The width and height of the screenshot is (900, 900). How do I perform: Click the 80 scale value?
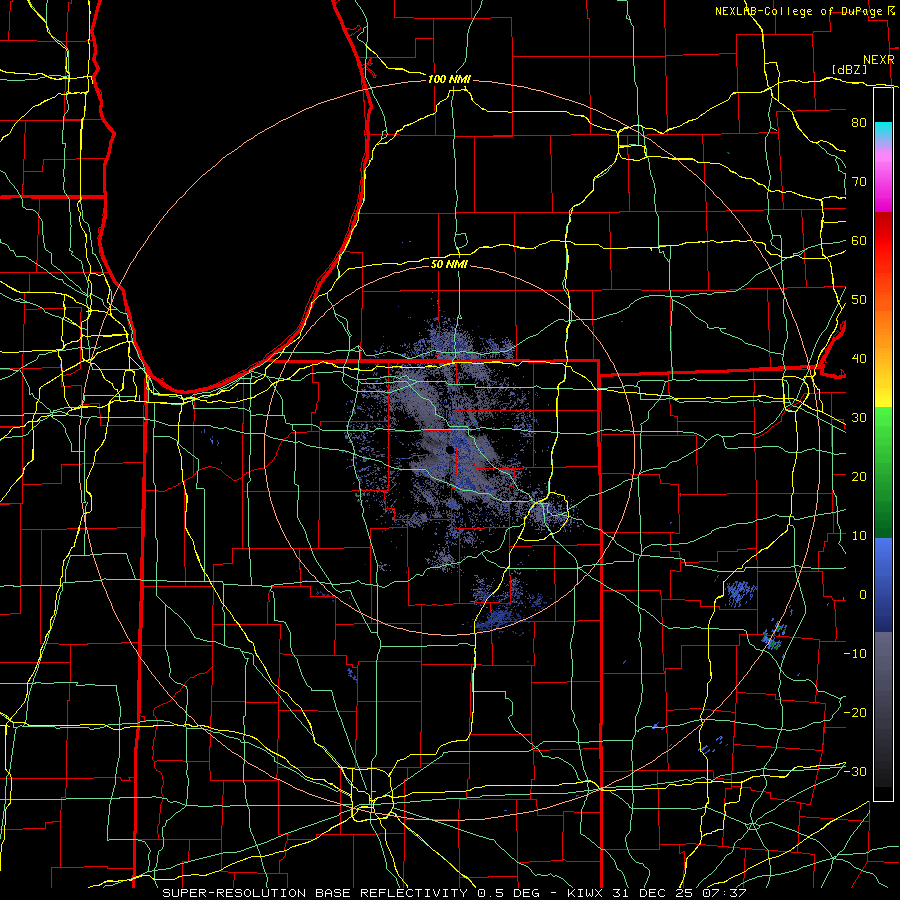pyautogui.click(x=859, y=122)
